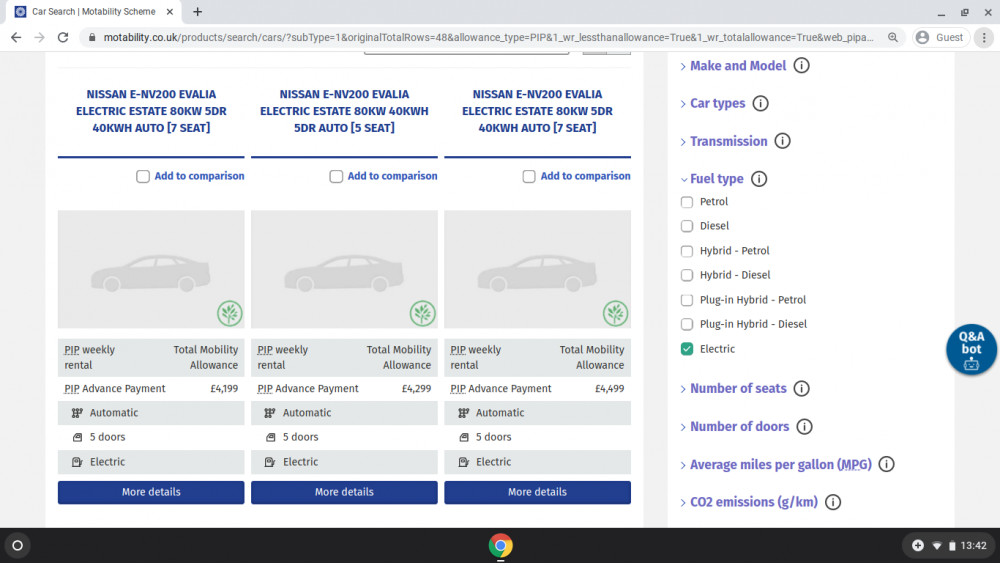Tick Add to comparison for 5 seat Evalia

click(336, 177)
